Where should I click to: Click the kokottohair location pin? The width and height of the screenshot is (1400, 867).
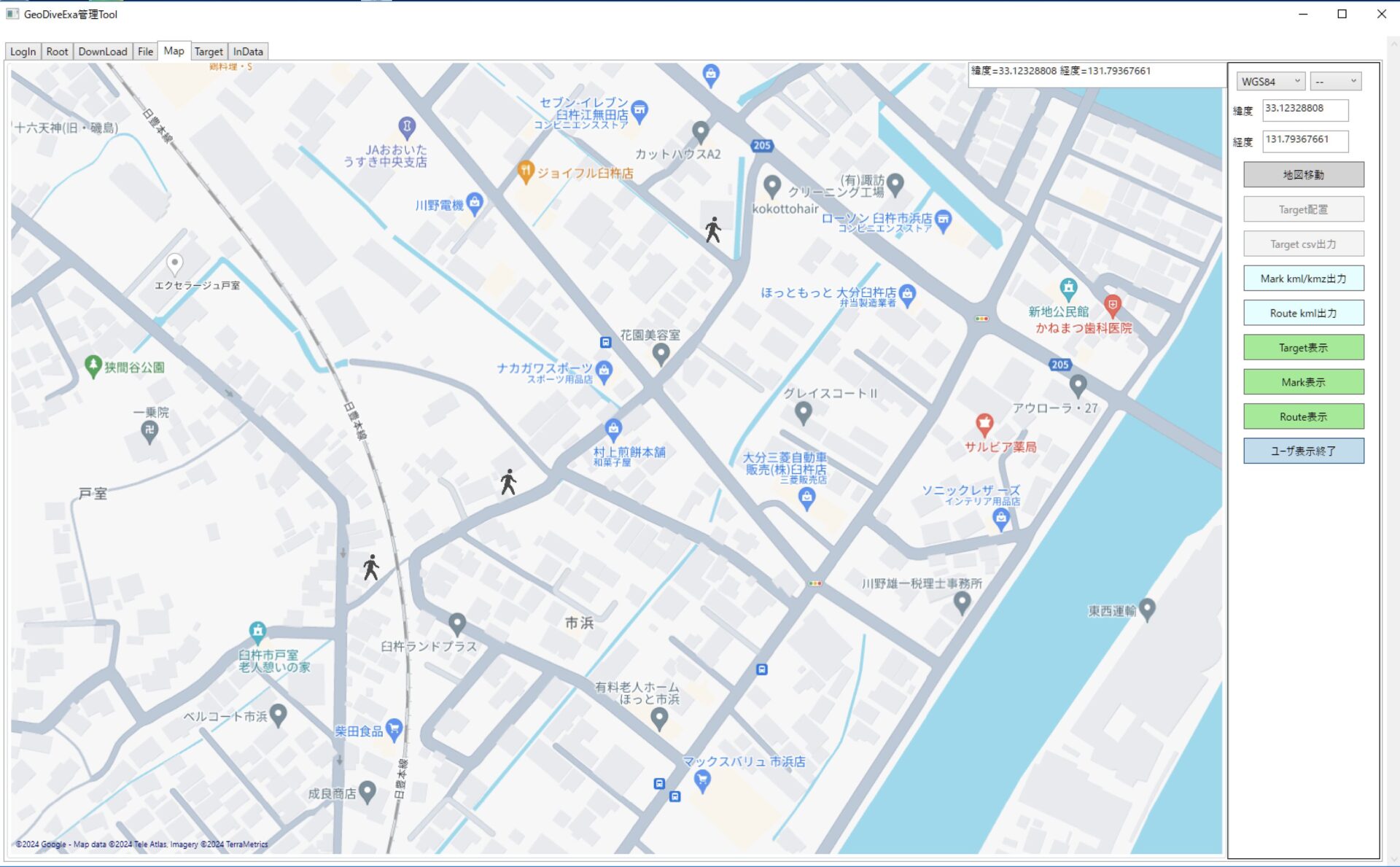pyautogui.click(x=772, y=187)
